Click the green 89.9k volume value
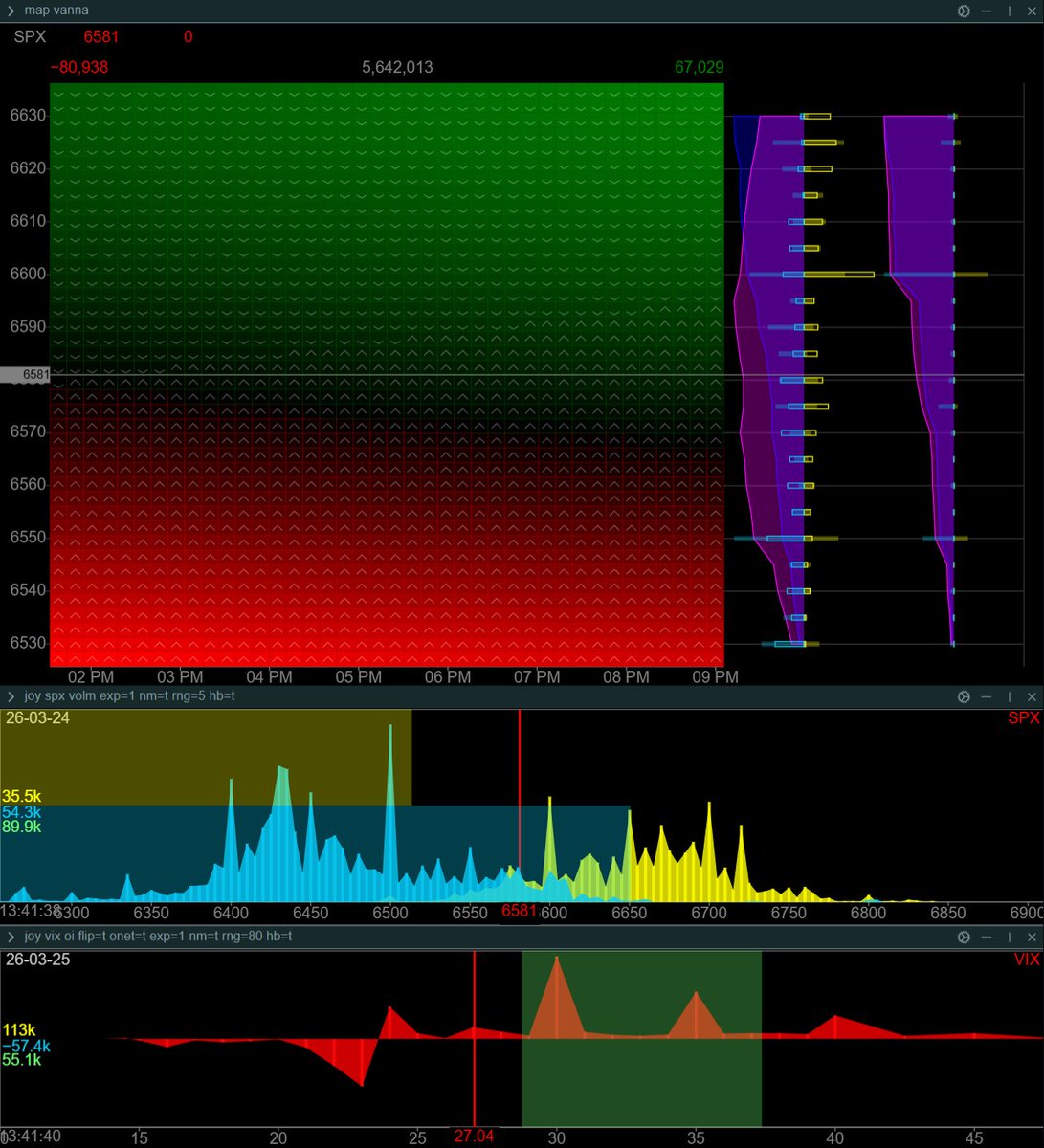 pyautogui.click(x=21, y=827)
